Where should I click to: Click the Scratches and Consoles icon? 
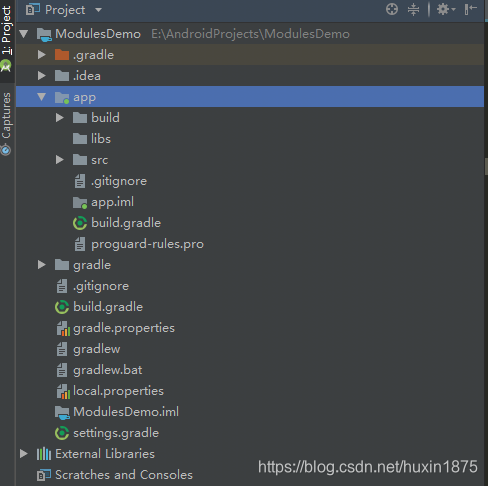tap(44, 475)
